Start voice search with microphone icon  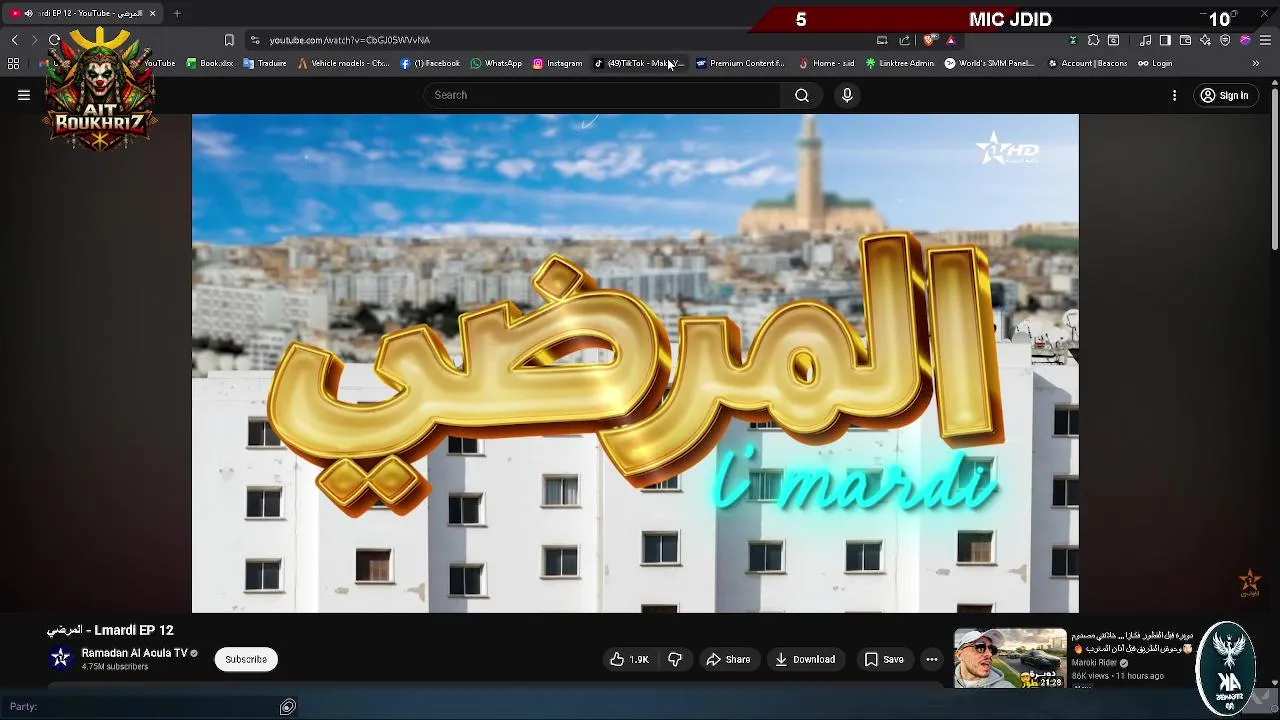click(x=847, y=95)
